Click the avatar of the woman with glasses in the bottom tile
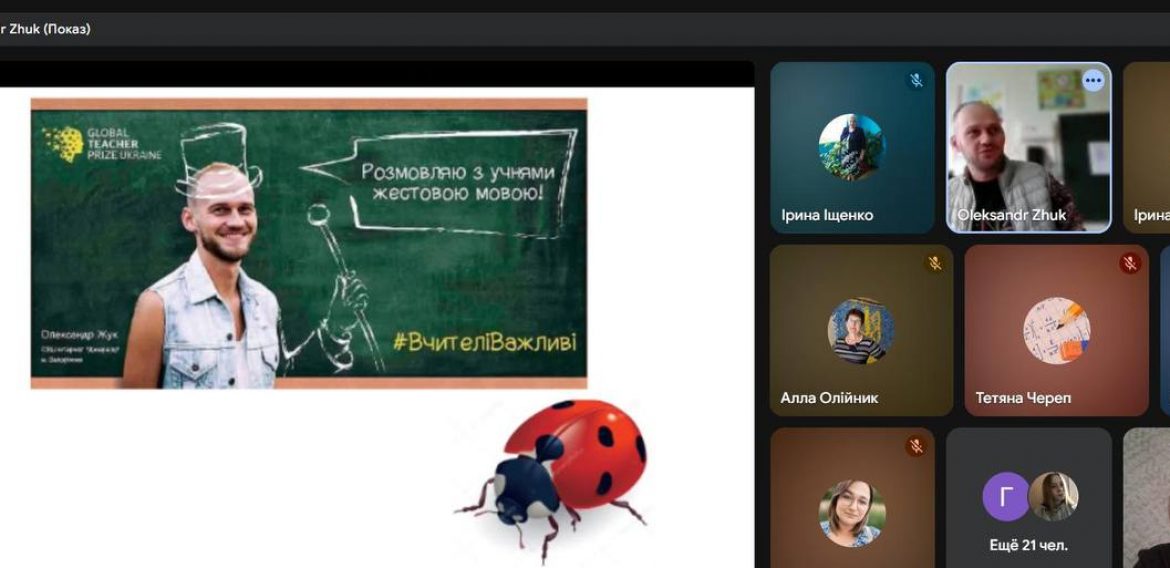The image size is (1170, 568). coord(851,513)
